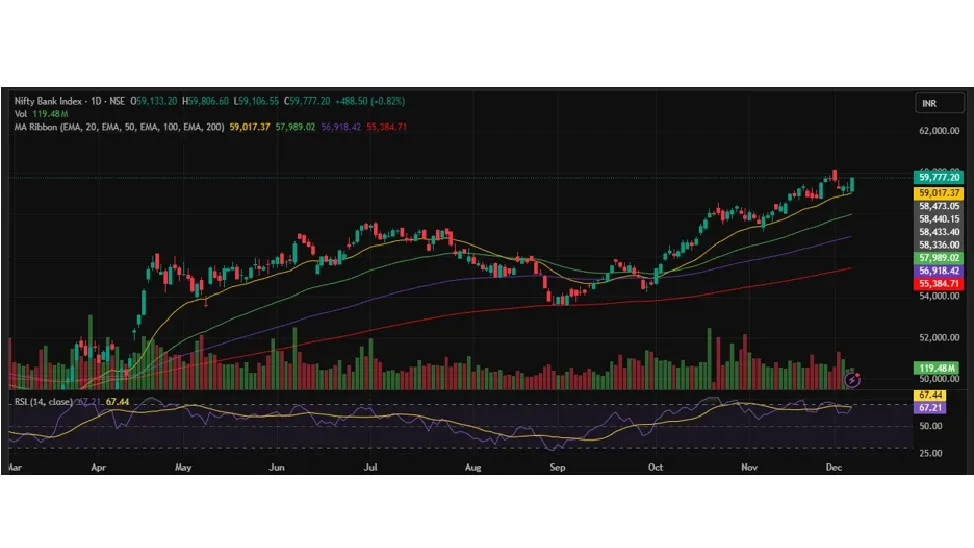Click the Jun label on time axis
The height and width of the screenshot is (548, 974).
click(x=276, y=467)
